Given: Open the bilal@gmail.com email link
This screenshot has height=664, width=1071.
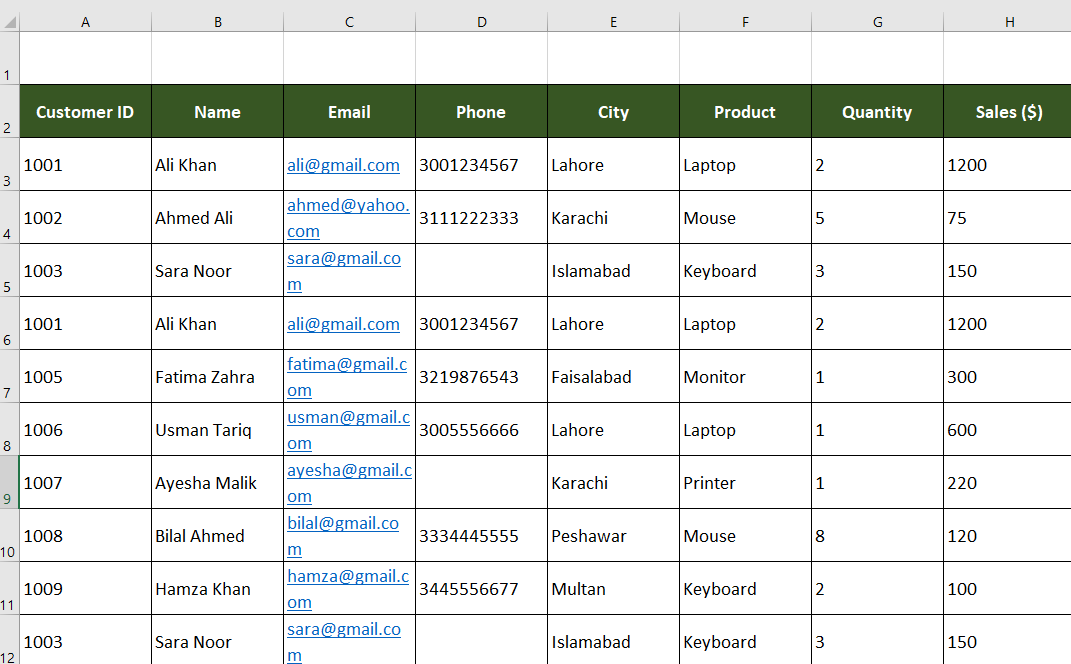Looking at the screenshot, I should [342, 536].
